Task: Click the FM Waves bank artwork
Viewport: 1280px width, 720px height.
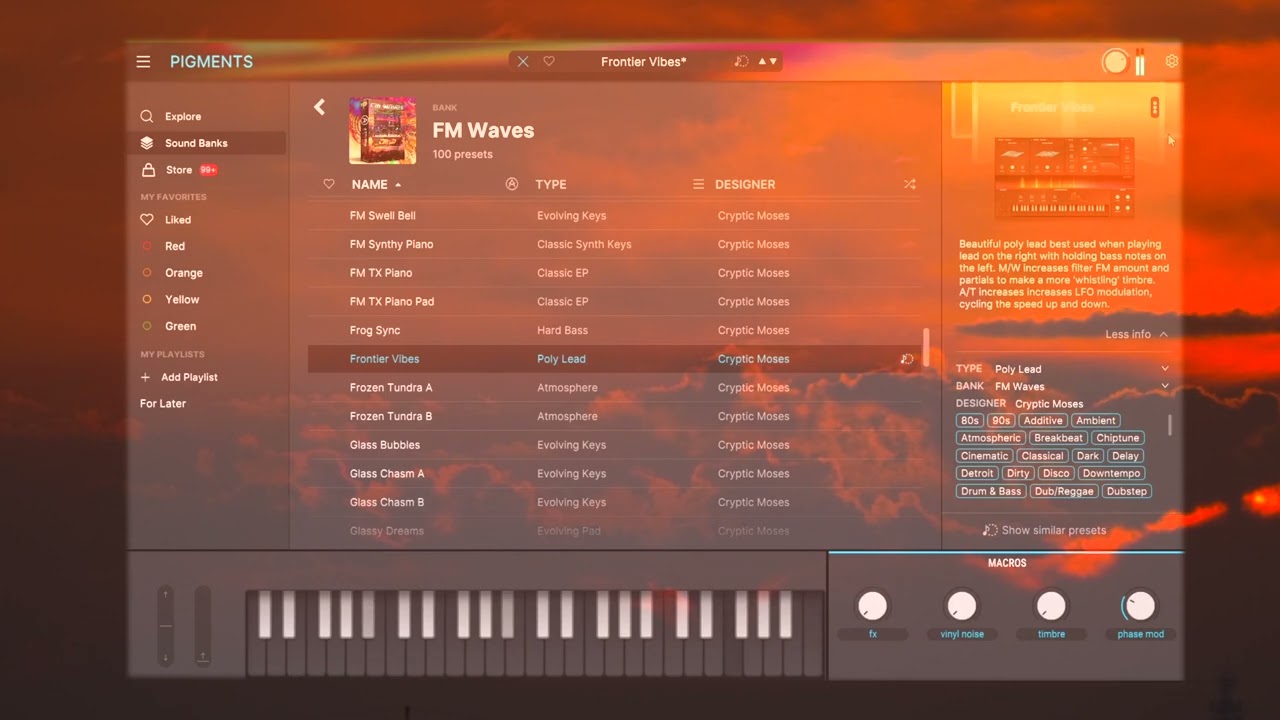Action: [382, 130]
